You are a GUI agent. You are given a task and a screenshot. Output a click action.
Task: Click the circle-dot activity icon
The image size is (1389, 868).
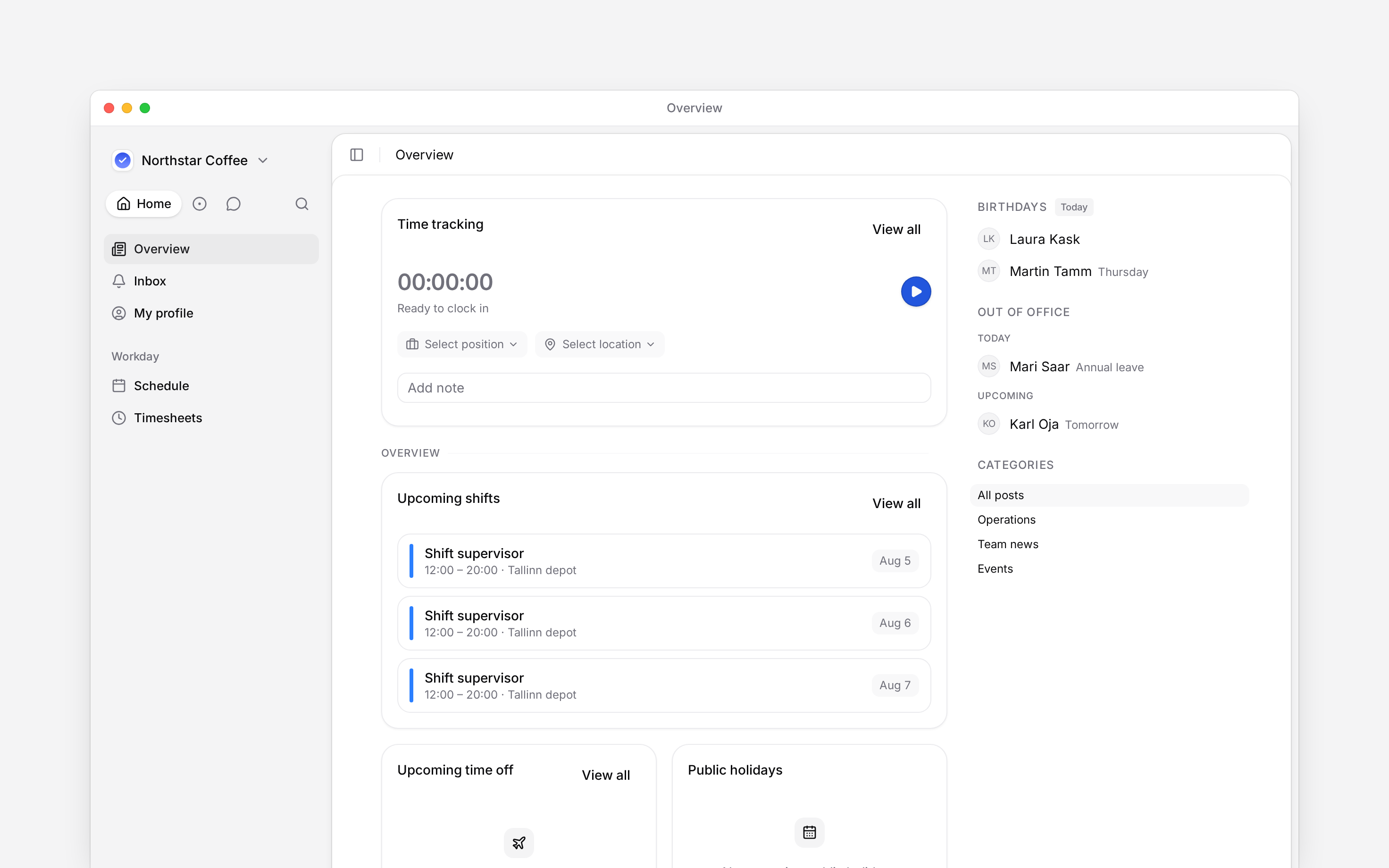199,204
